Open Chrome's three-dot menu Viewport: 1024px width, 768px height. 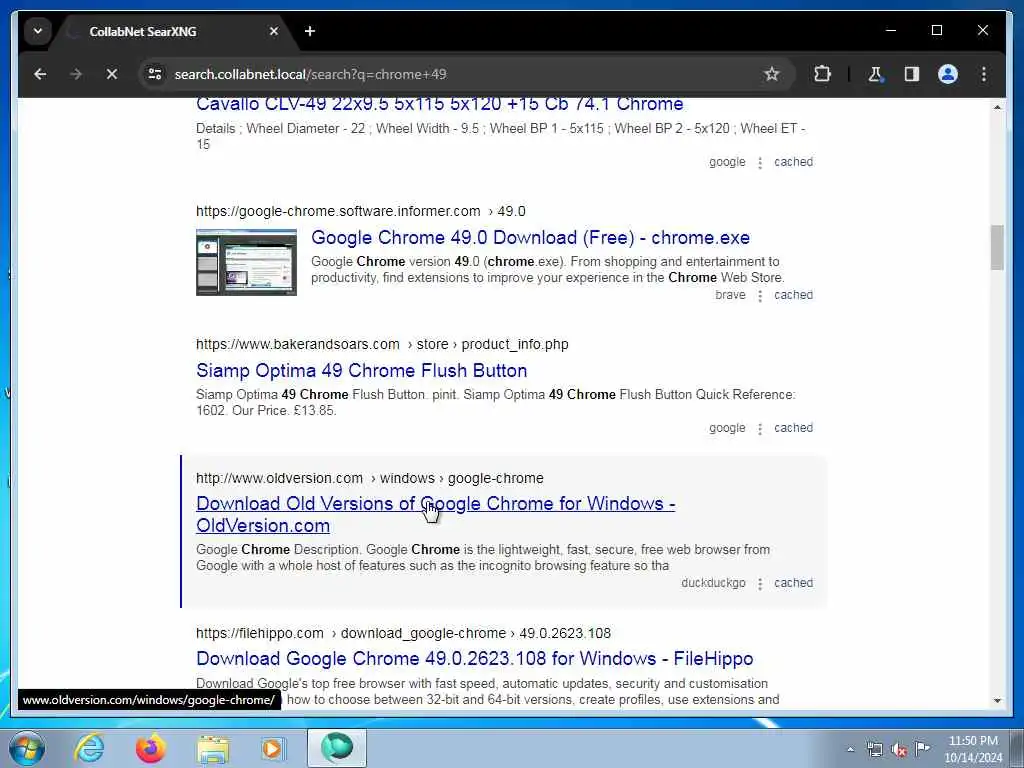984,74
